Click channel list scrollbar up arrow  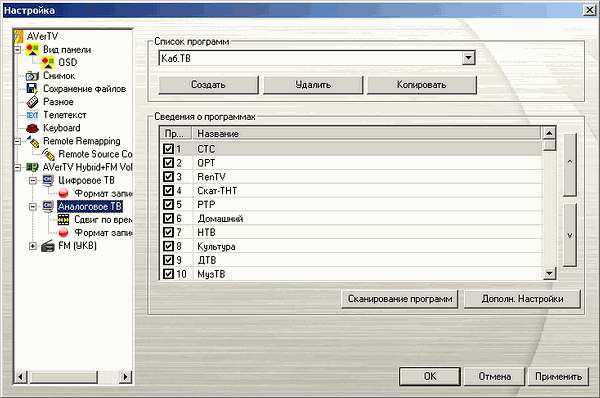[x=549, y=133]
